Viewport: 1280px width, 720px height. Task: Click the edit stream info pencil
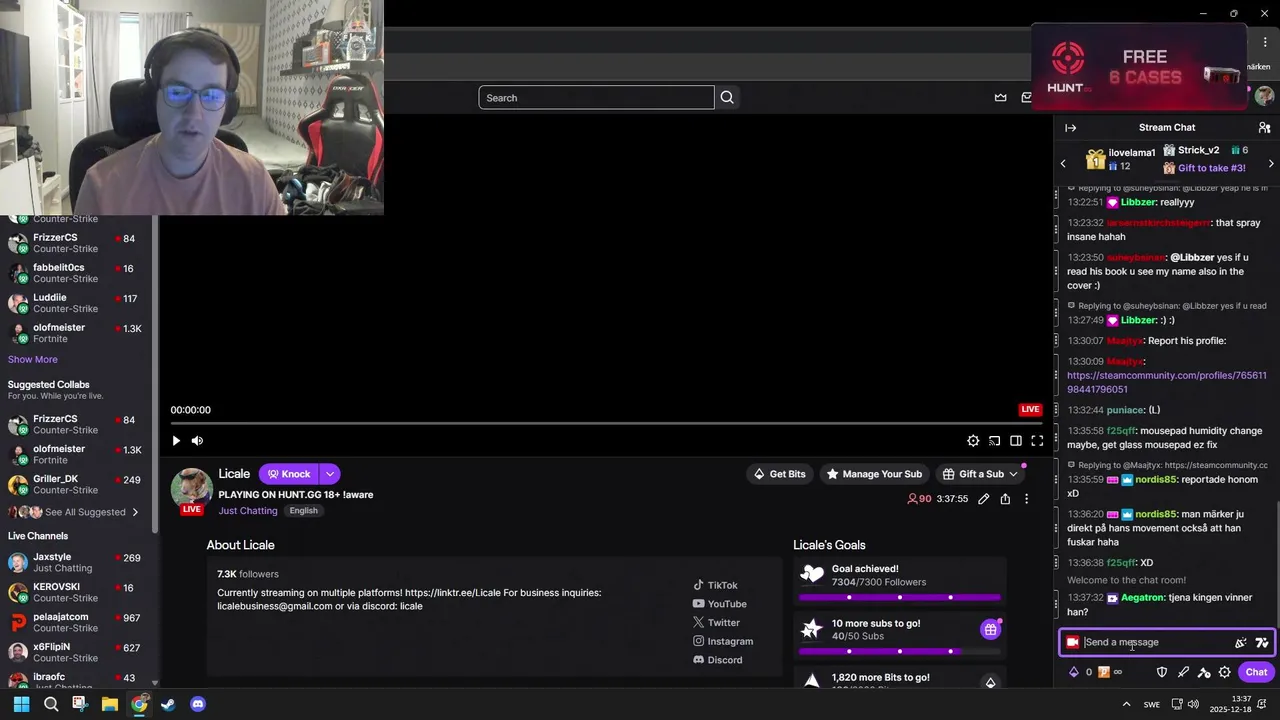pyautogui.click(x=984, y=499)
